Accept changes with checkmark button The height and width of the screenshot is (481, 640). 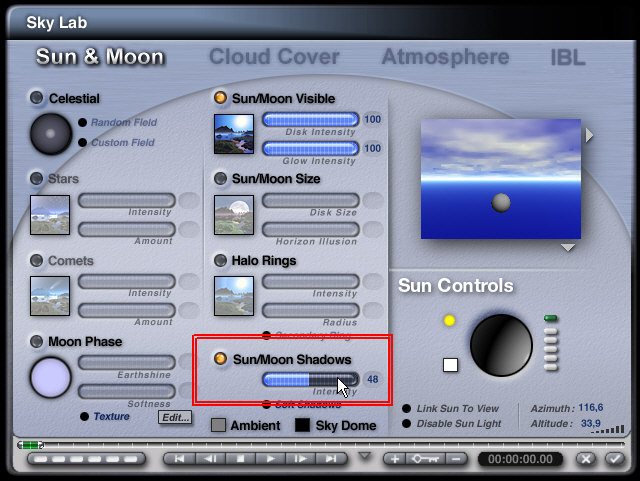[615, 459]
